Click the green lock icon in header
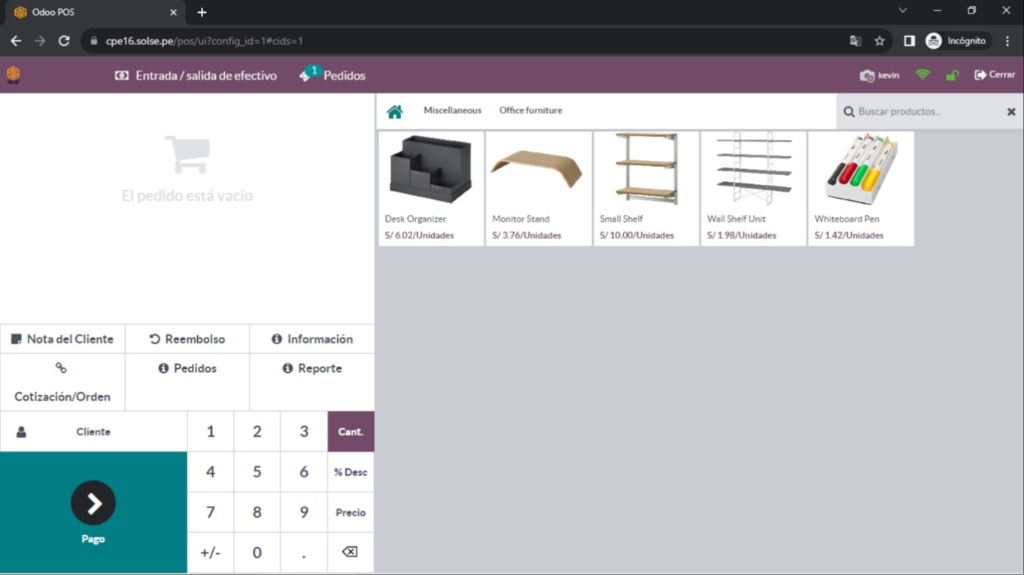 (951, 75)
